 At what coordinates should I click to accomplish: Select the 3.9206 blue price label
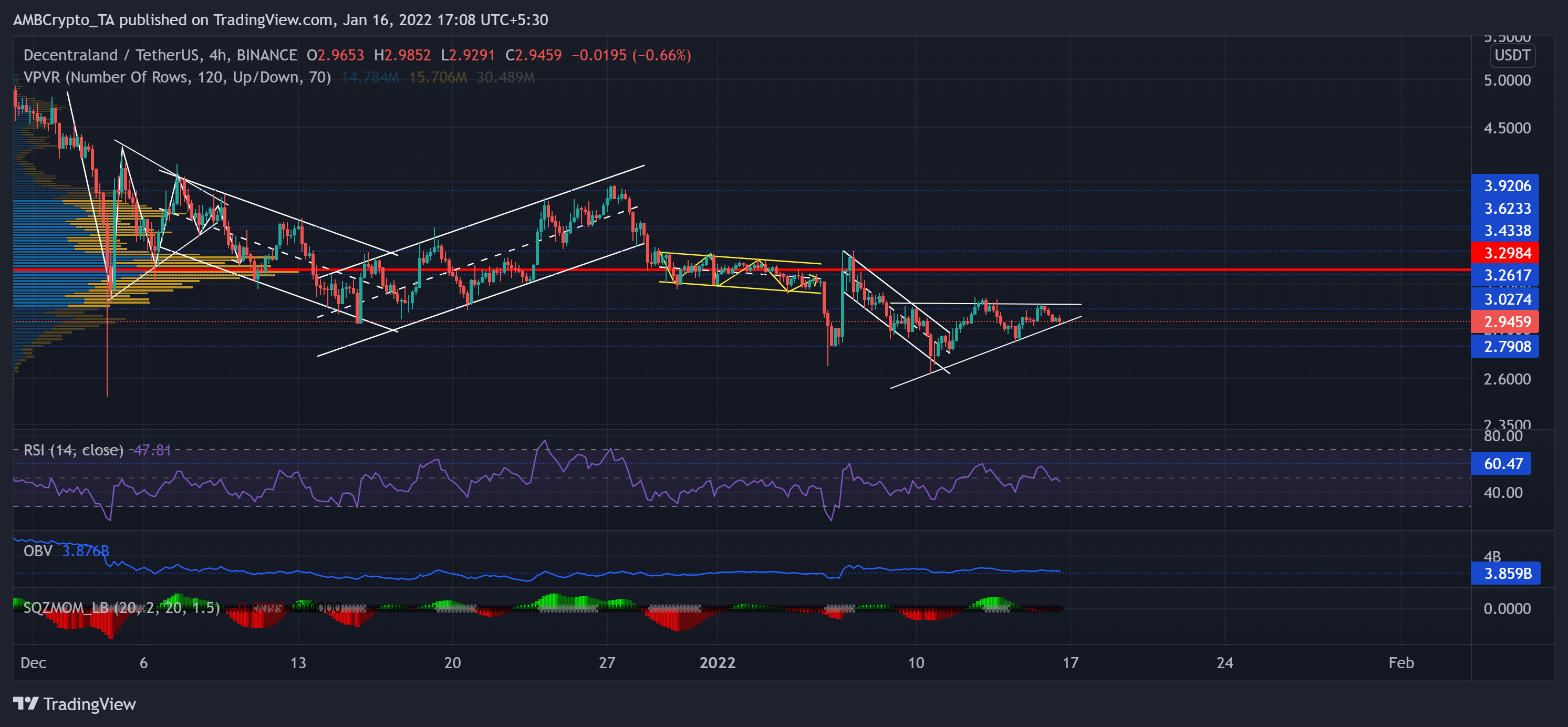coord(1504,186)
